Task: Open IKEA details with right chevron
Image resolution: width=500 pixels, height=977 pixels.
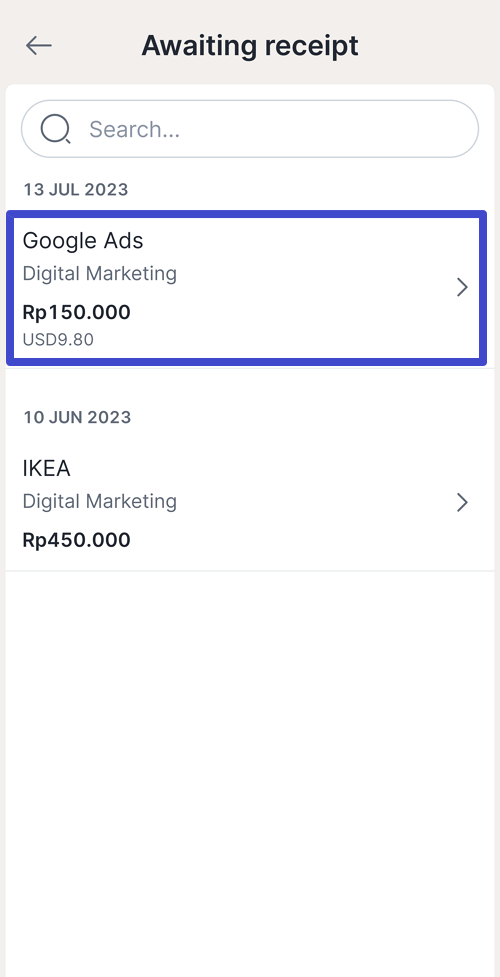Action: pyautogui.click(x=462, y=502)
